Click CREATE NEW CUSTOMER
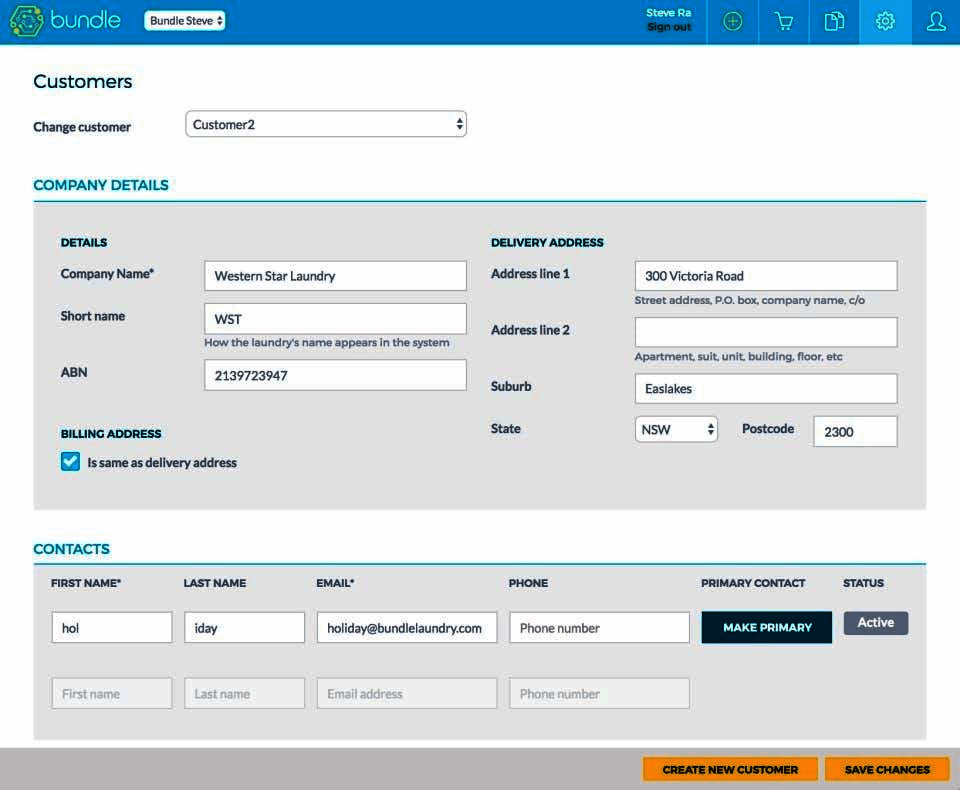This screenshot has width=960, height=790. (x=730, y=769)
